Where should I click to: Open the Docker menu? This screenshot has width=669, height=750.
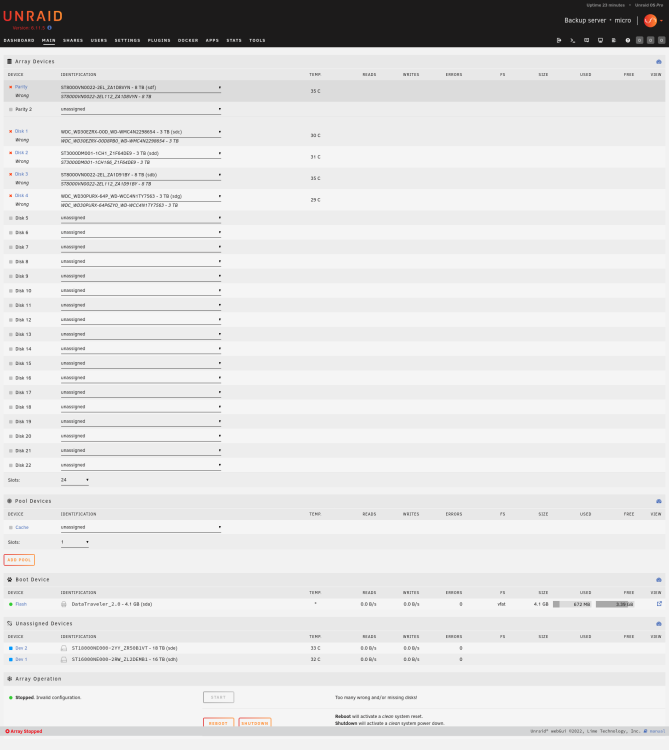click(x=188, y=41)
